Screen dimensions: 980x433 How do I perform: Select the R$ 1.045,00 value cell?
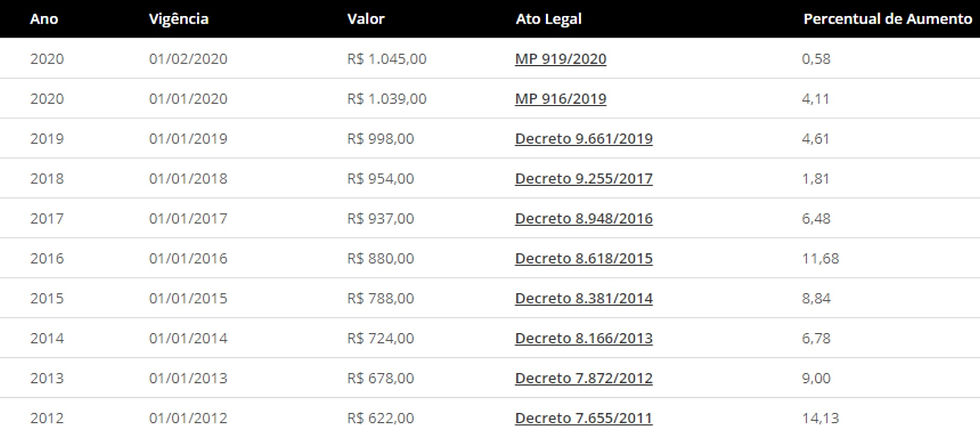(386, 59)
